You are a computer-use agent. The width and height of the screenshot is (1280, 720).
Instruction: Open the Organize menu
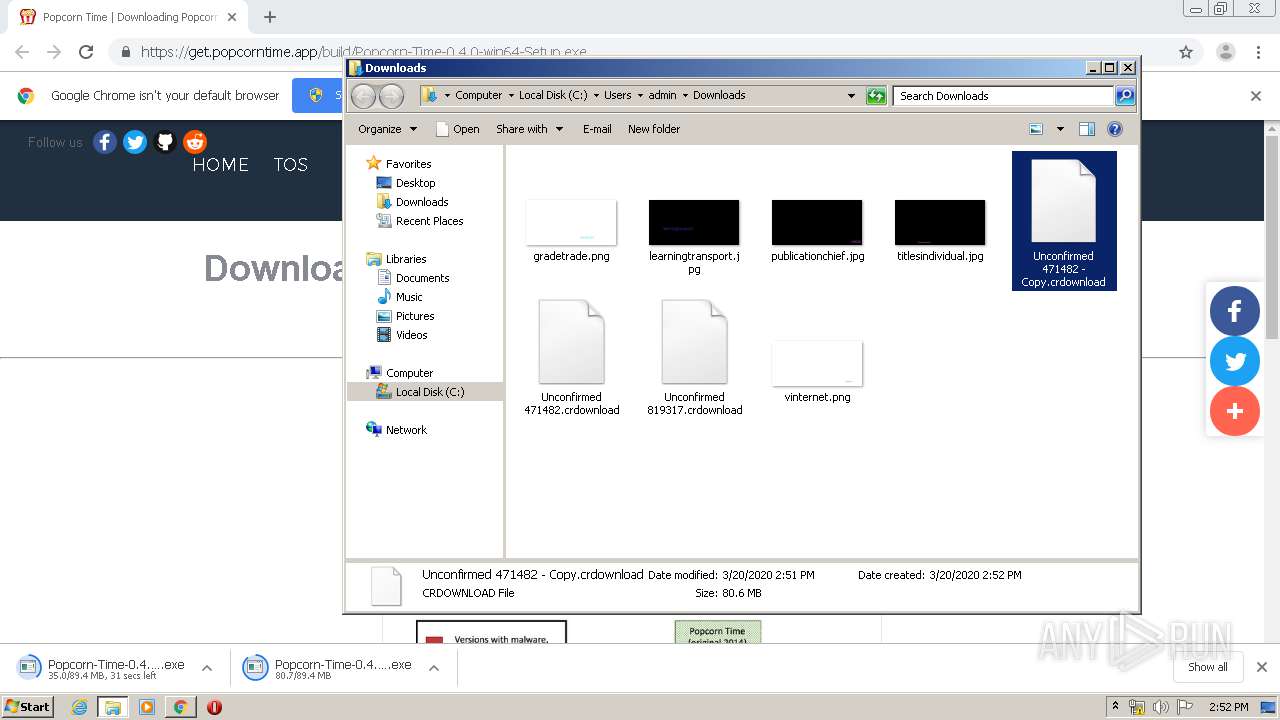coord(387,129)
